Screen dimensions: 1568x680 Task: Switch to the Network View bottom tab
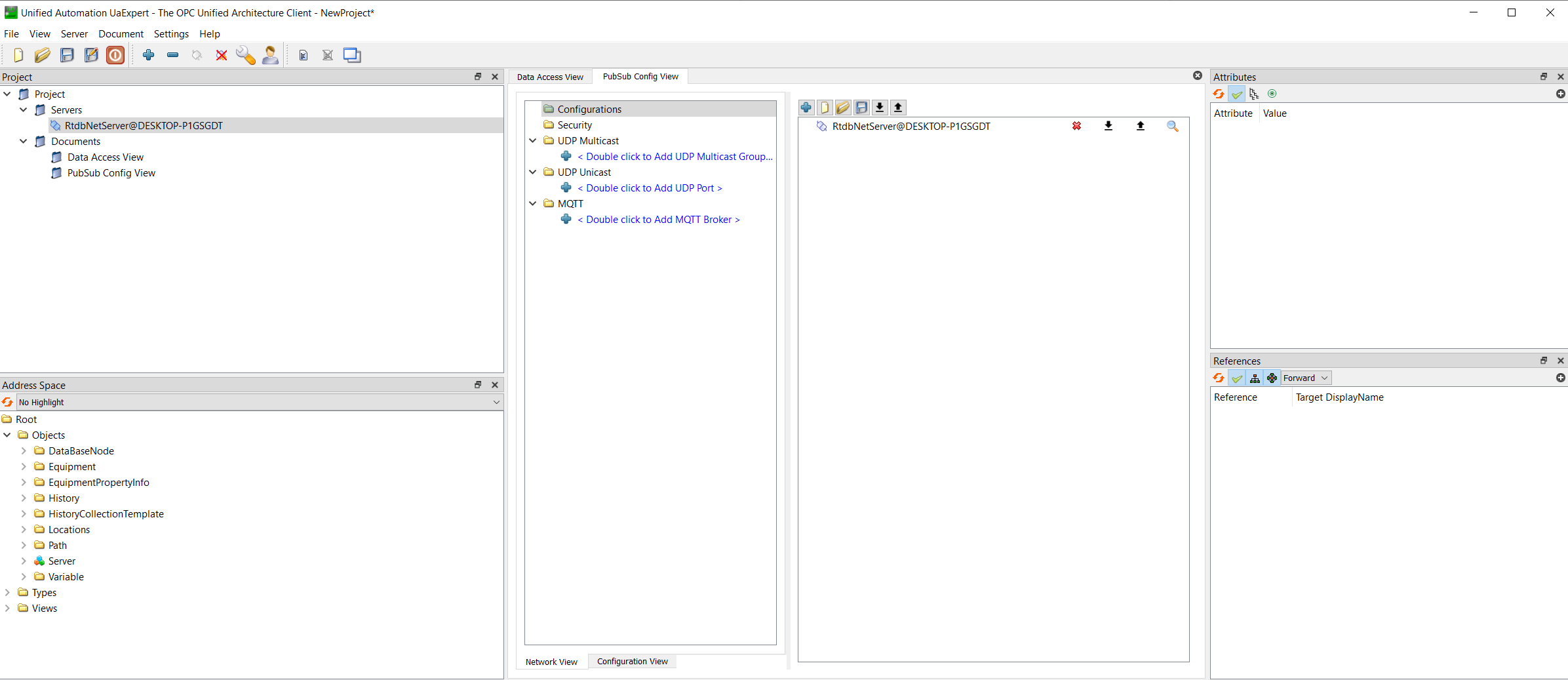tap(551, 662)
